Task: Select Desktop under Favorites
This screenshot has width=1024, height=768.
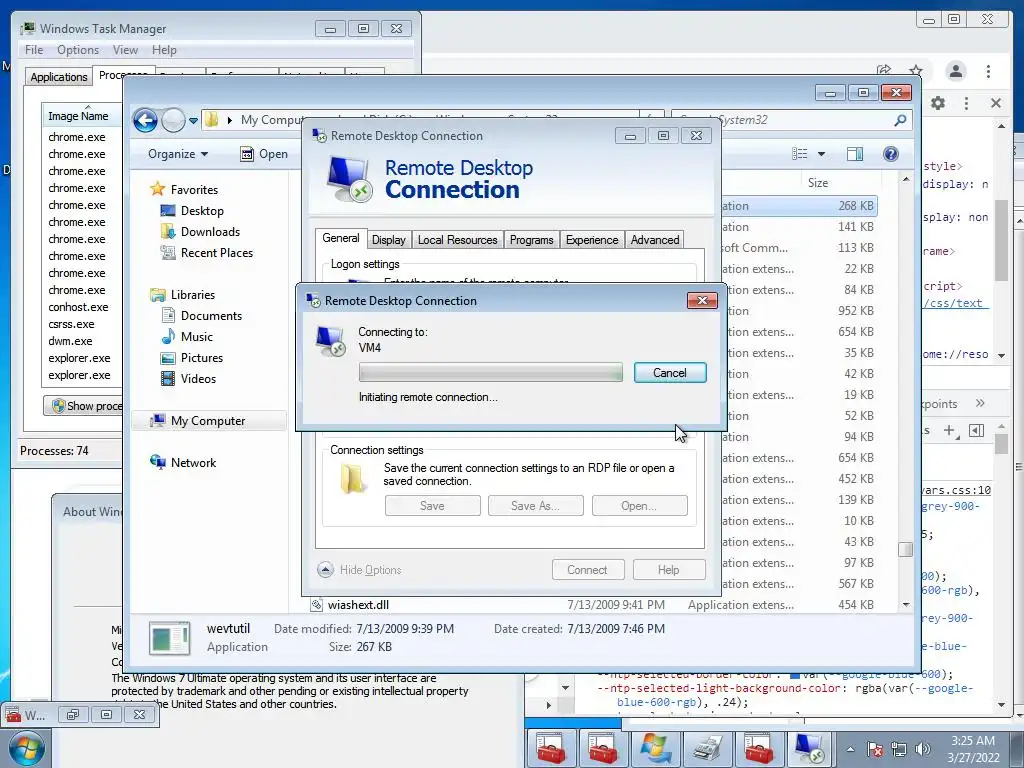Action: click(x=202, y=210)
